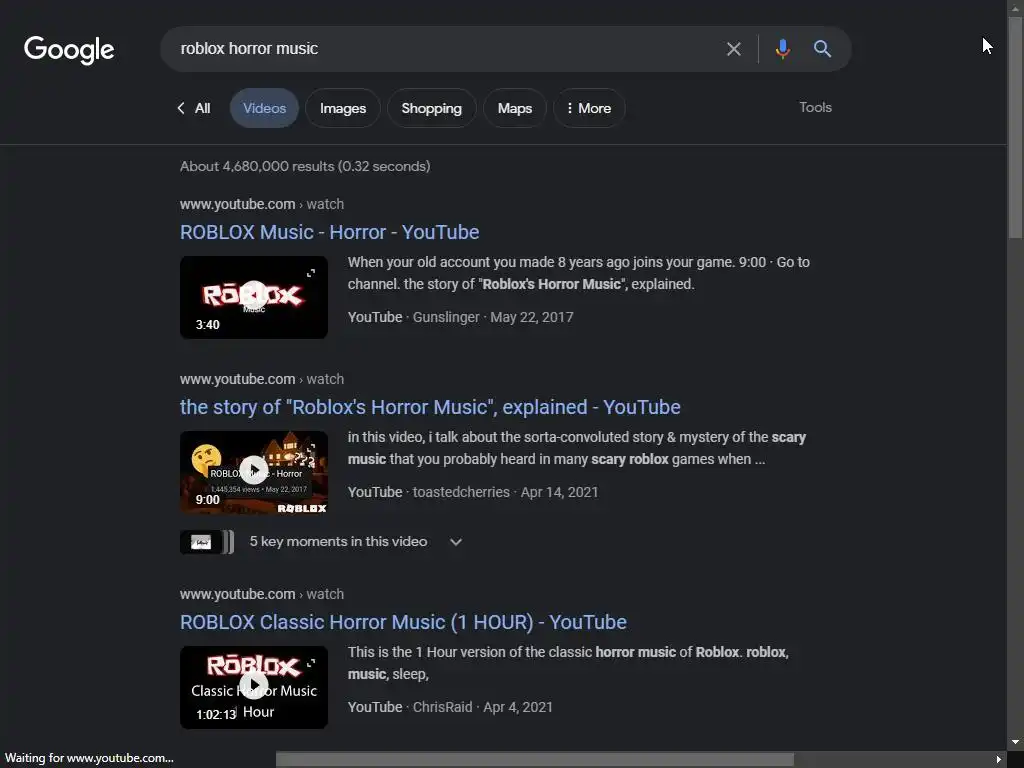The image size is (1024, 768).
Task: Play the ROBLOX Music - Horror video thumbnail
Action: point(254,297)
